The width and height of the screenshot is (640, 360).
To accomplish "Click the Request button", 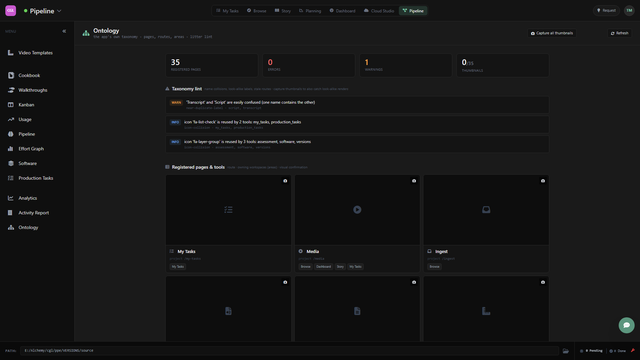I will click(607, 11).
